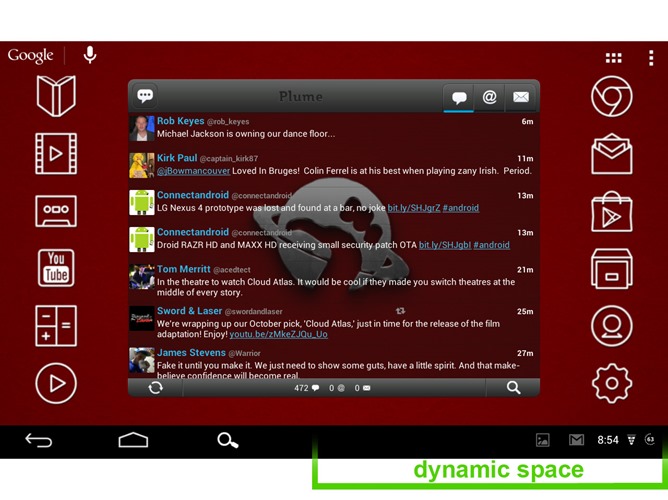Image resolution: width=668 pixels, height=500 pixels.
Task: Open the book reader app icon
Action: pos(56,97)
